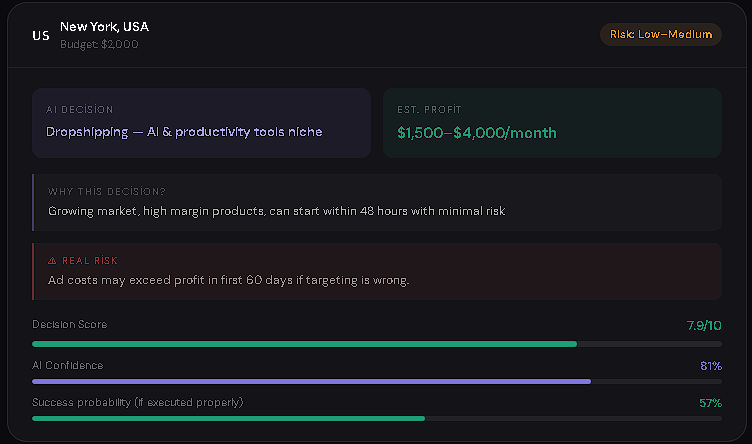Click the warning triangle icon in Real Risk

point(52,260)
